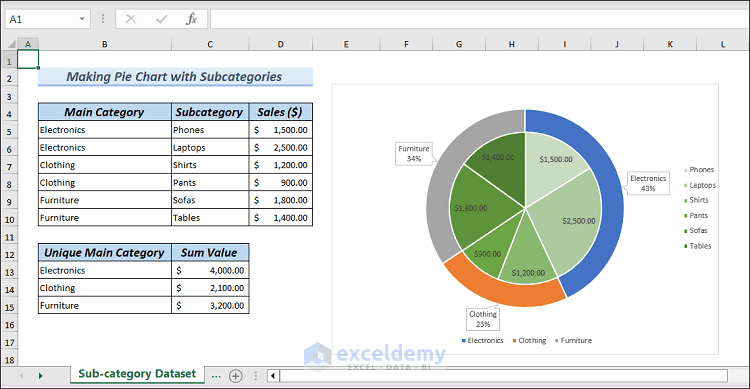The image size is (750, 389).
Task: Click Sofas in the chart legend
Action: [696, 230]
